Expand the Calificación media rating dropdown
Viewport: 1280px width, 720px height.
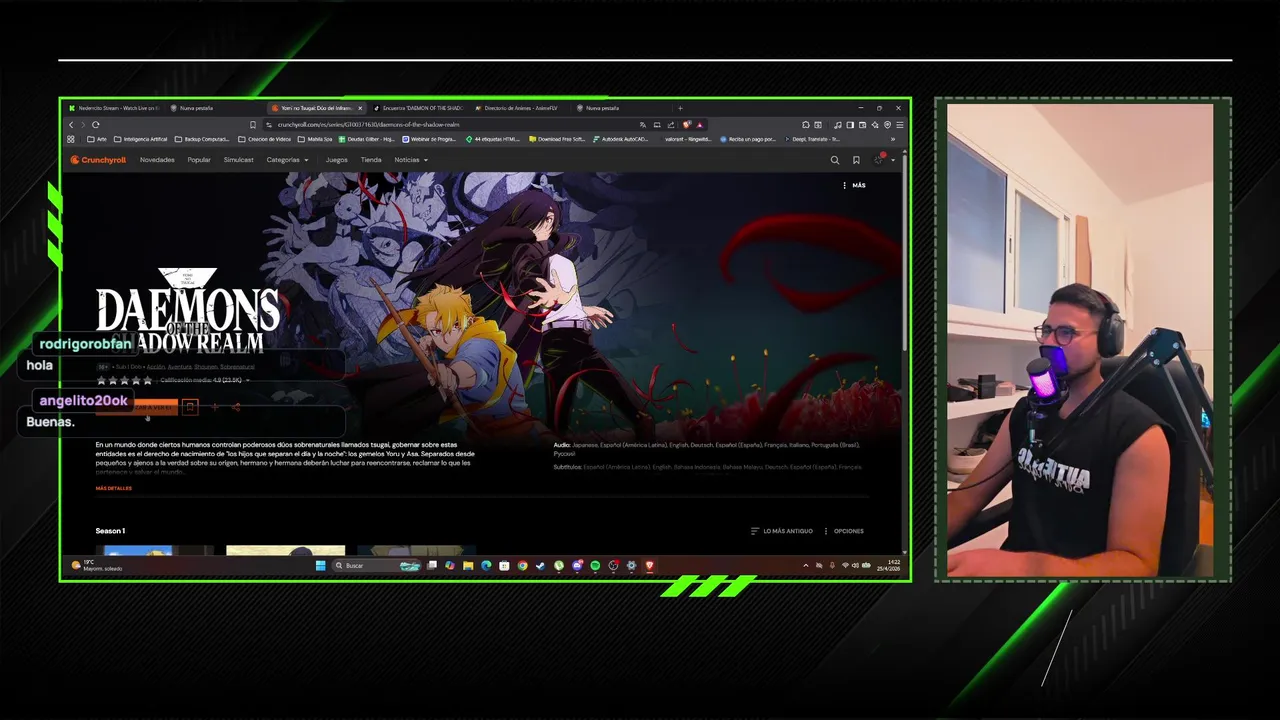tap(206, 380)
